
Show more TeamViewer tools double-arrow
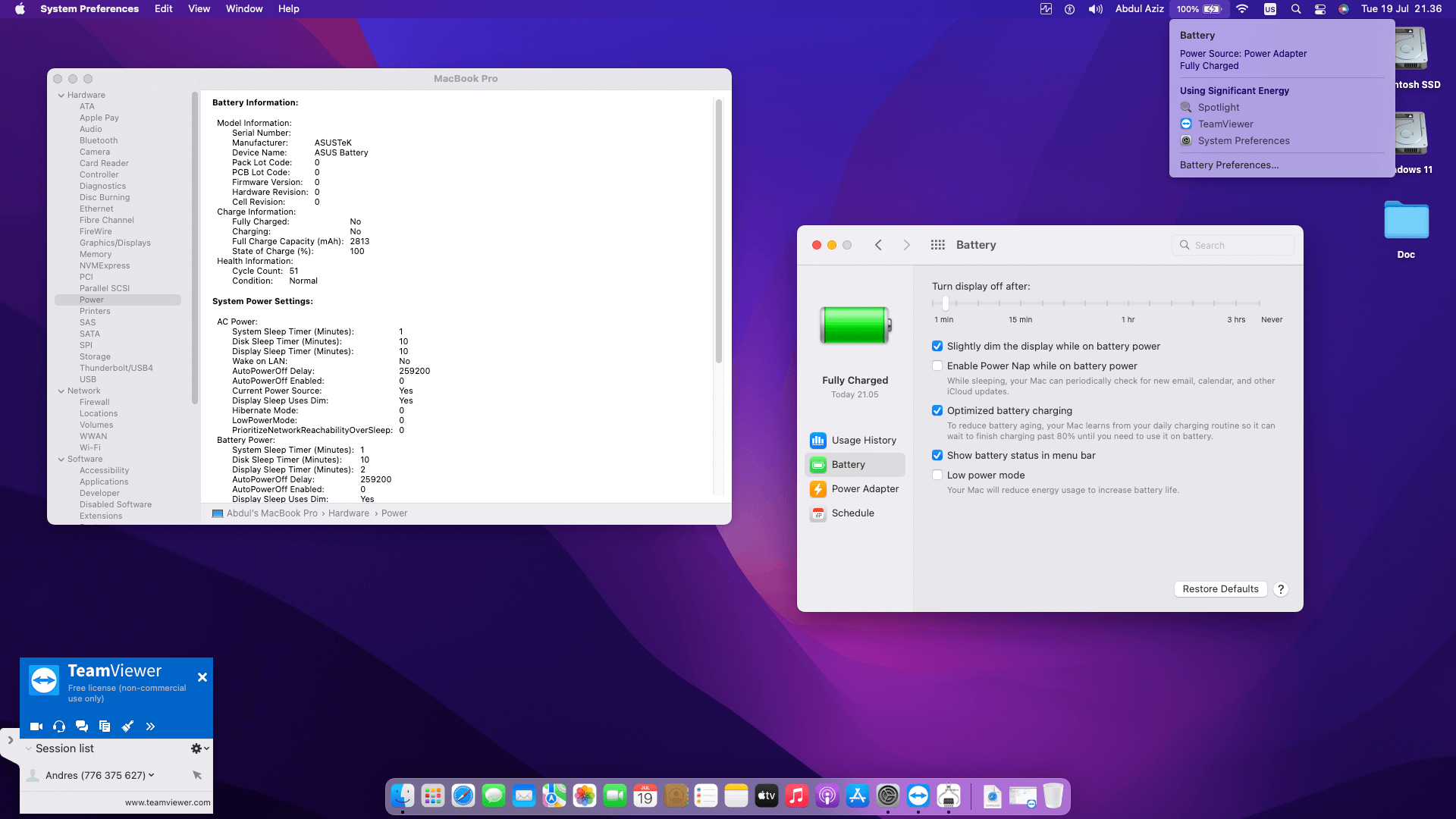[x=150, y=726]
